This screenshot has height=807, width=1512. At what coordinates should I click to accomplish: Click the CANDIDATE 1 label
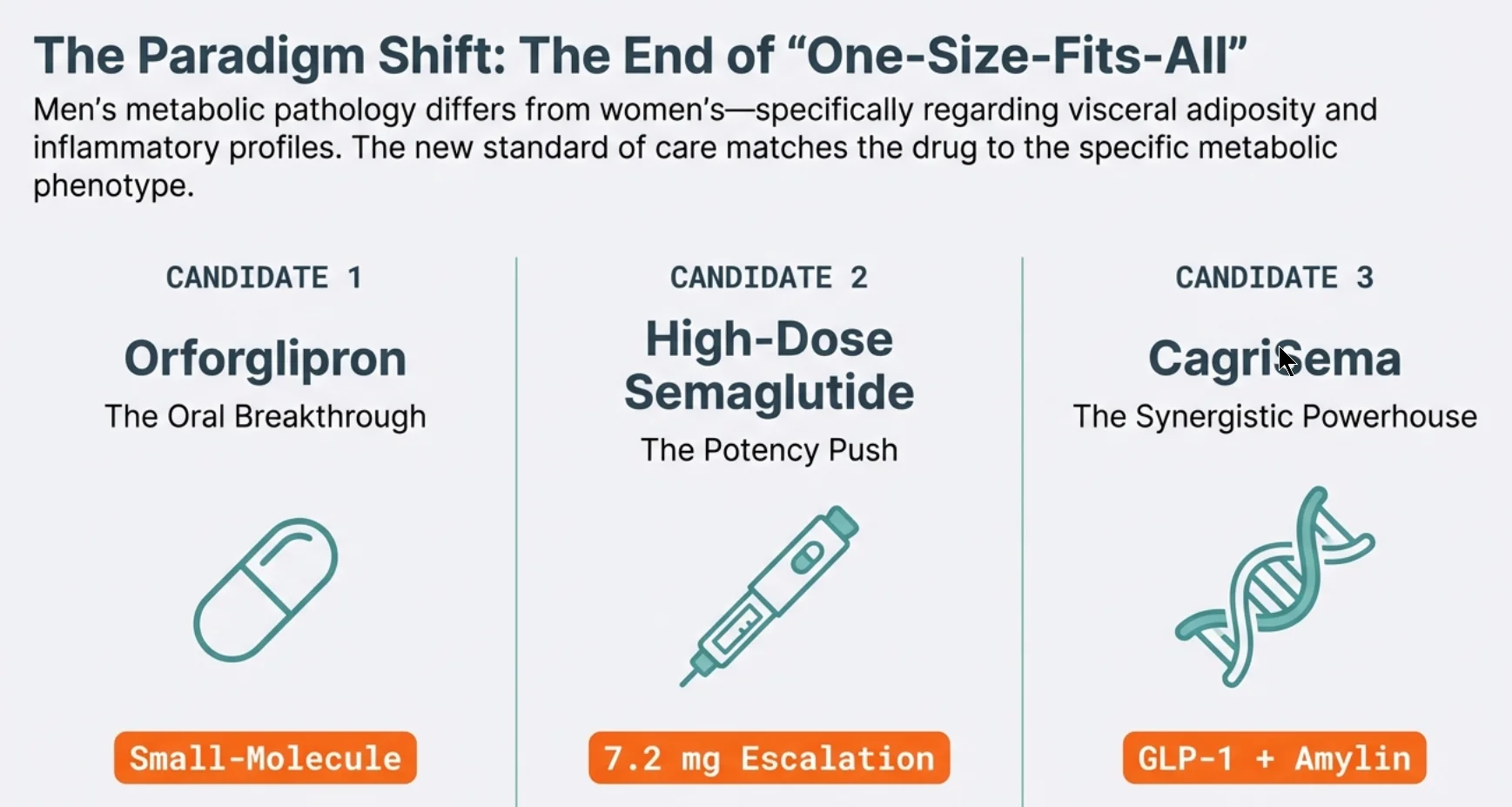click(x=264, y=278)
